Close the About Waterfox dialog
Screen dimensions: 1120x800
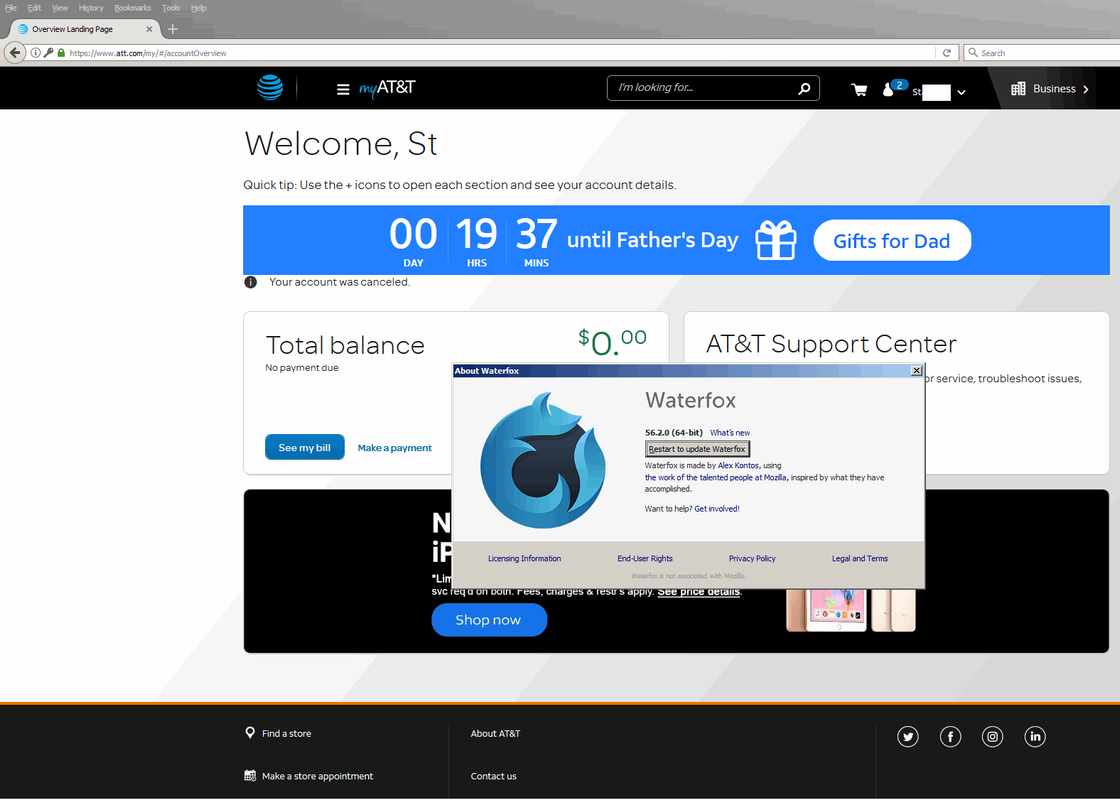coord(916,371)
